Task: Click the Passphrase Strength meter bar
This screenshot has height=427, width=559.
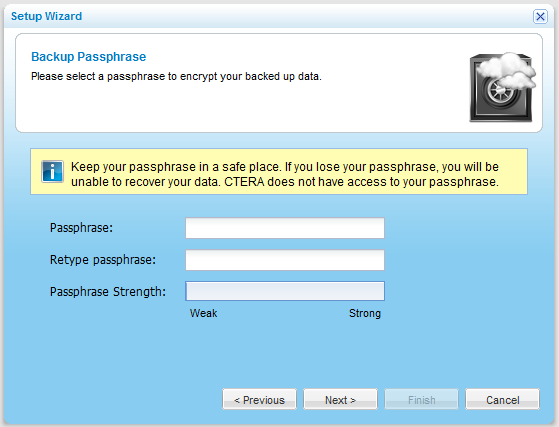Action: coord(285,291)
